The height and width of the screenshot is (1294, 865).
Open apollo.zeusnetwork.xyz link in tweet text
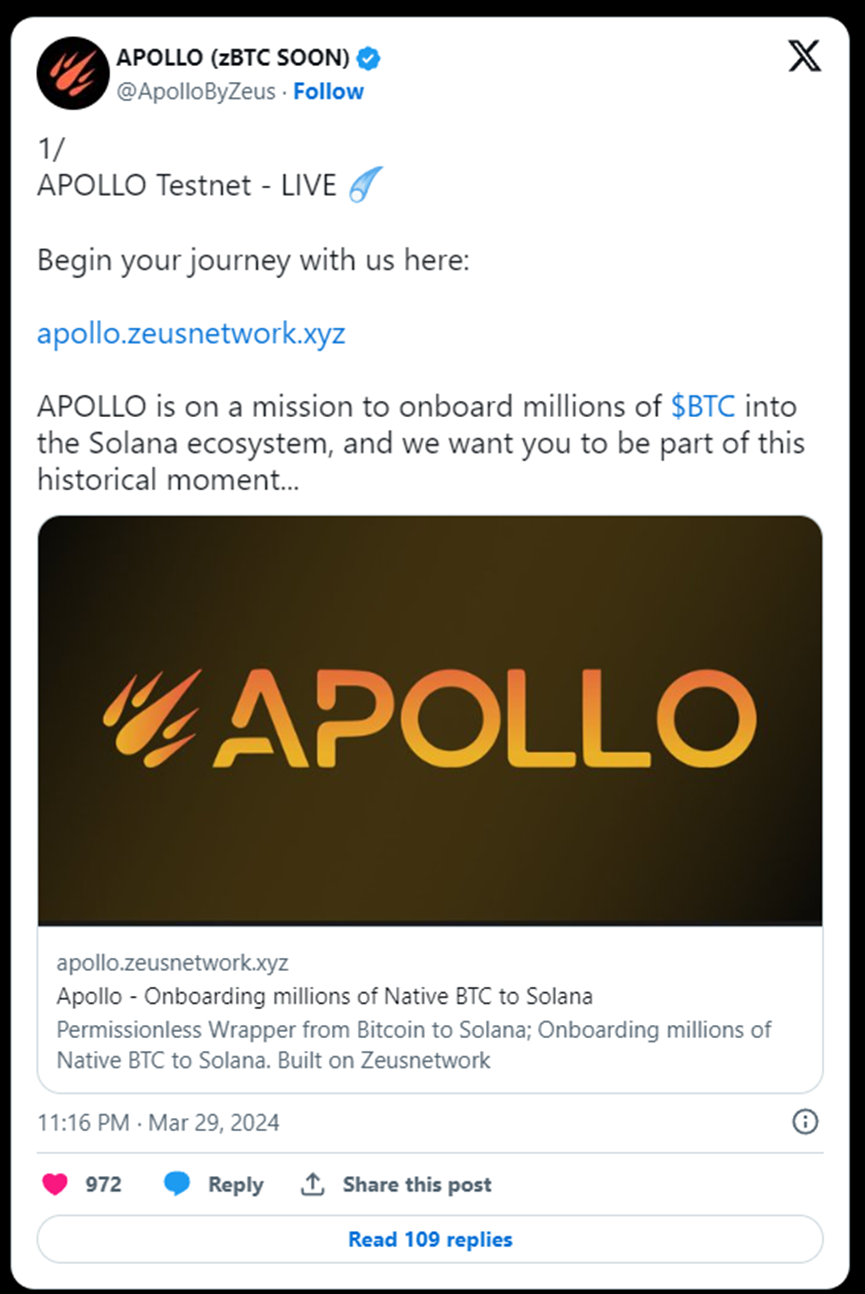tap(191, 333)
